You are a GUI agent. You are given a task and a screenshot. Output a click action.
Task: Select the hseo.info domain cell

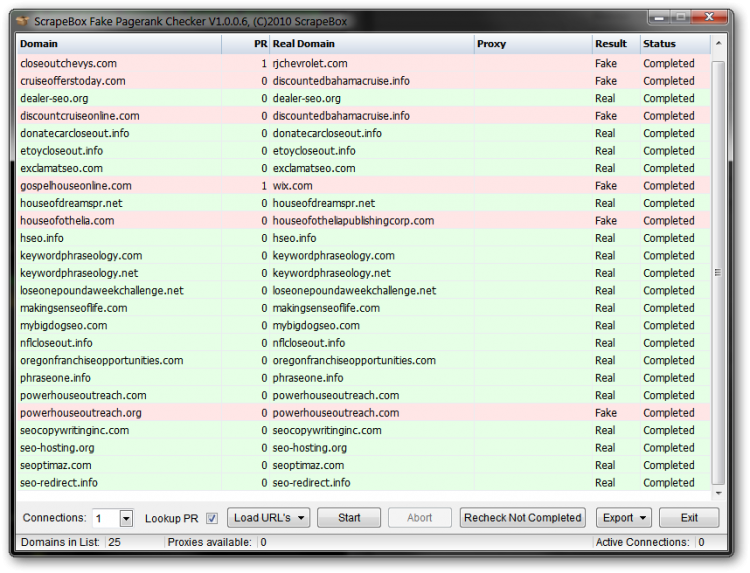click(x=119, y=238)
